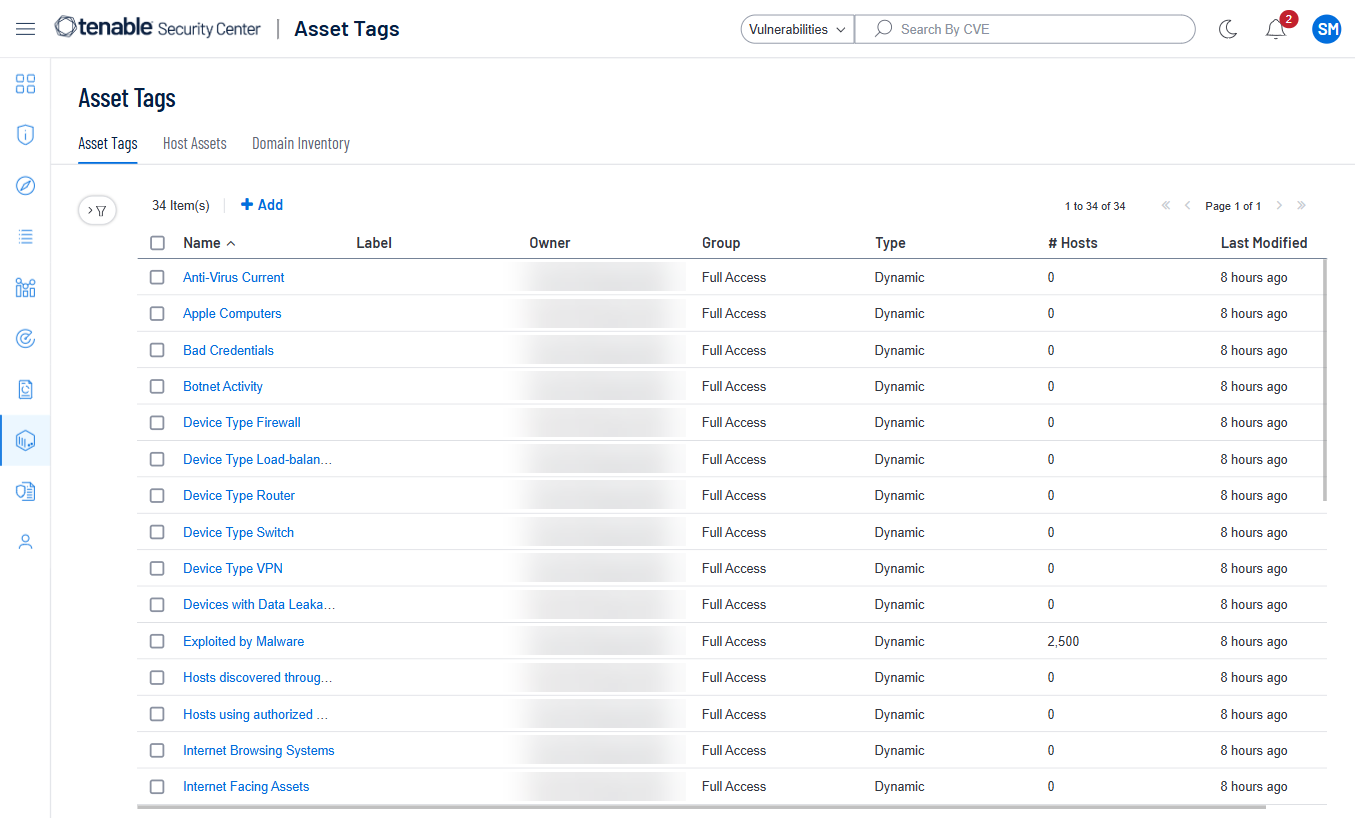Check the Internet Facing Assets row checkbox

(x=157, y=786)
